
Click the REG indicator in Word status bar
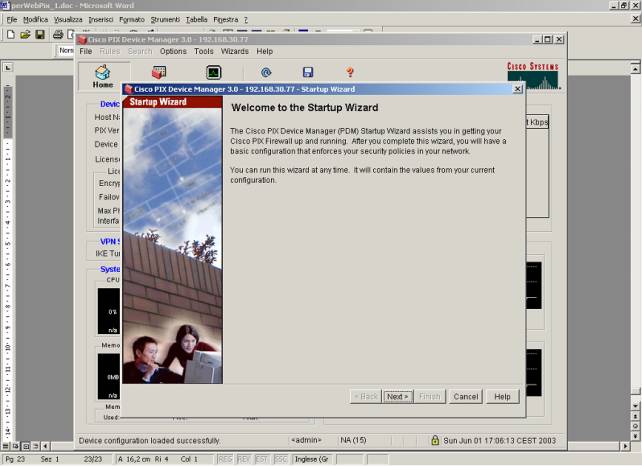tap(225, 459)
